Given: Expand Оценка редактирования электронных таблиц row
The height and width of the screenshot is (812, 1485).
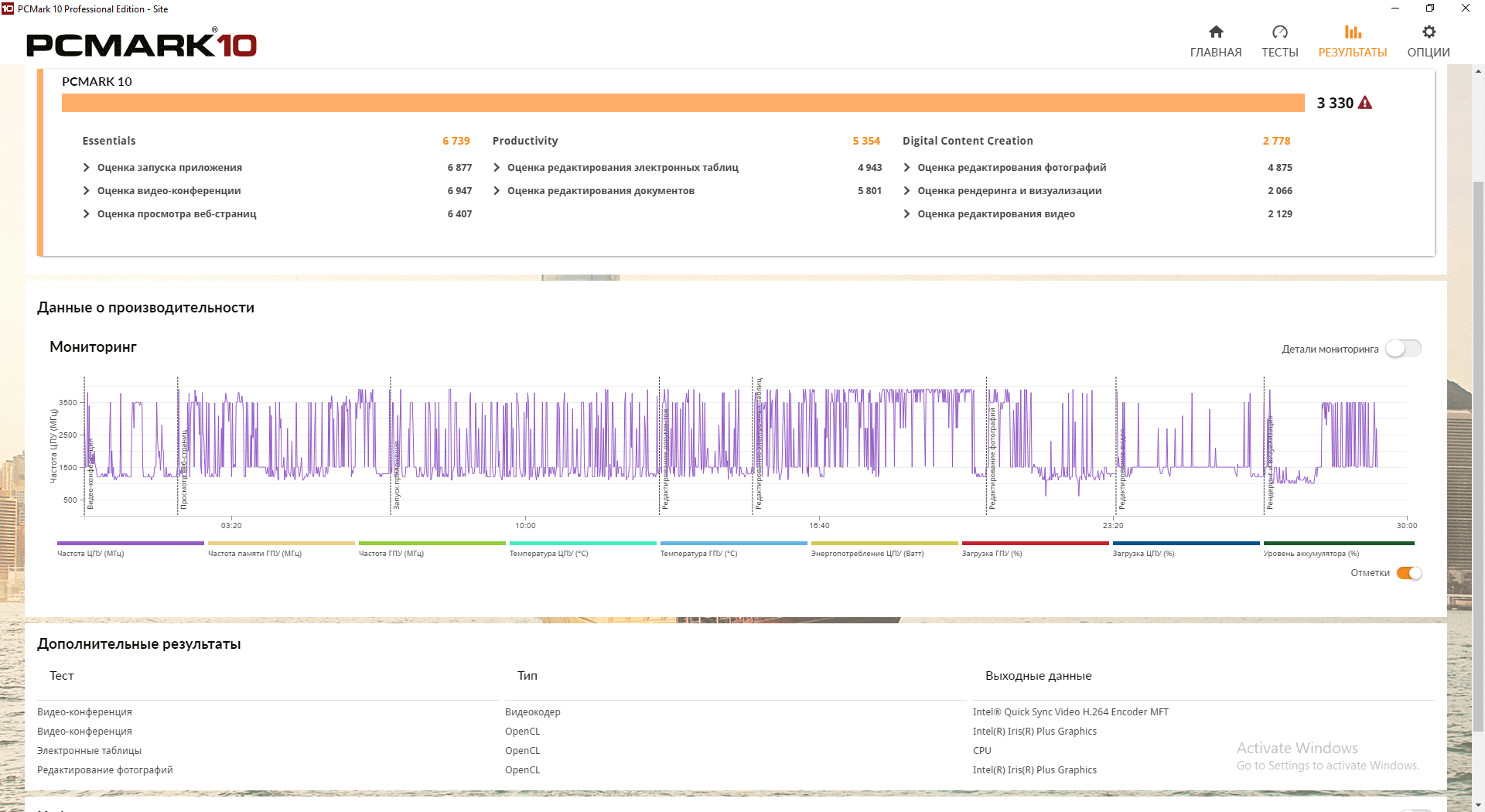Looking at the screenshot, I should (497, 168).
